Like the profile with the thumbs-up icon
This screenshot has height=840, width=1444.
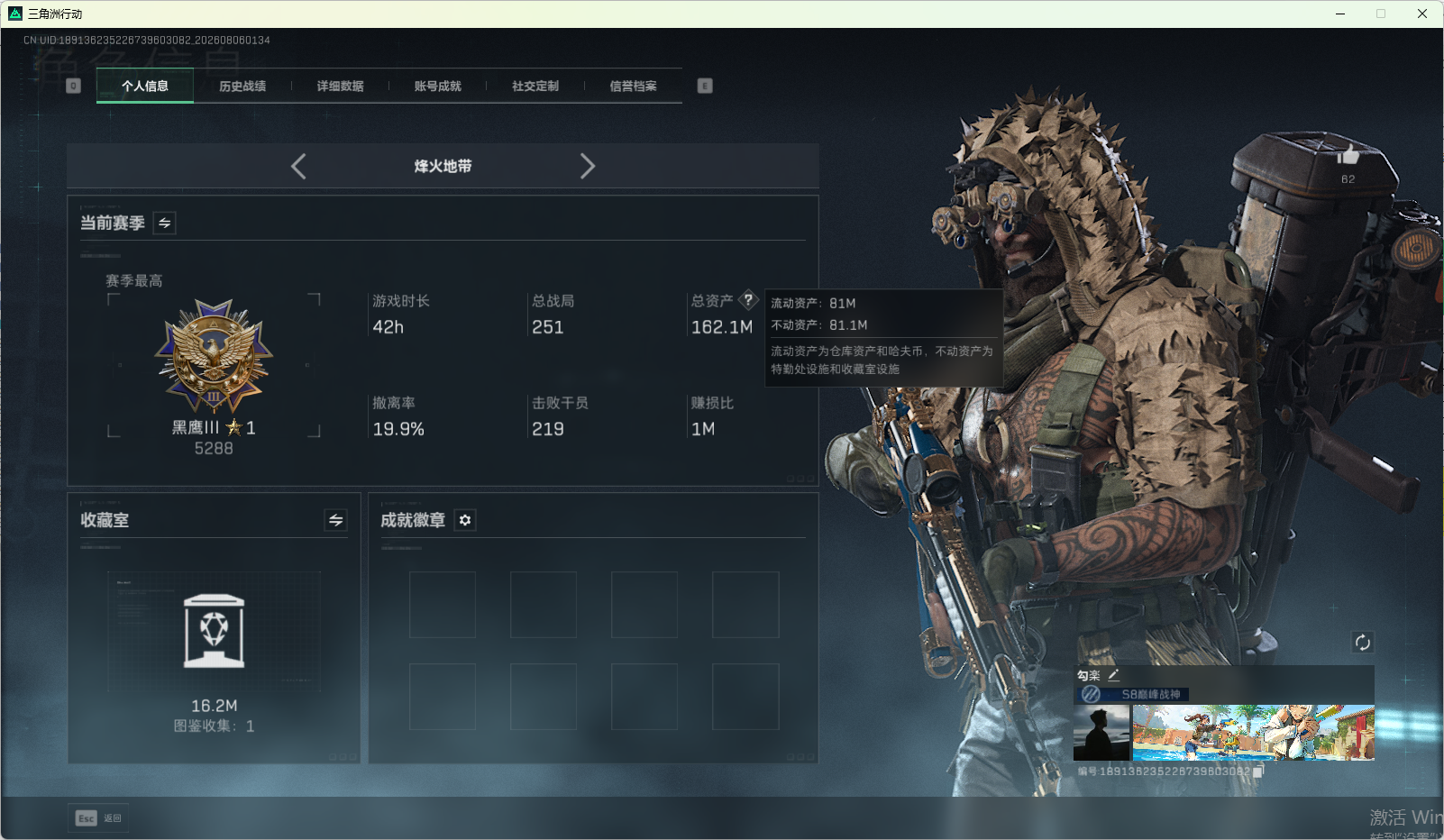tap(1348, 154)
